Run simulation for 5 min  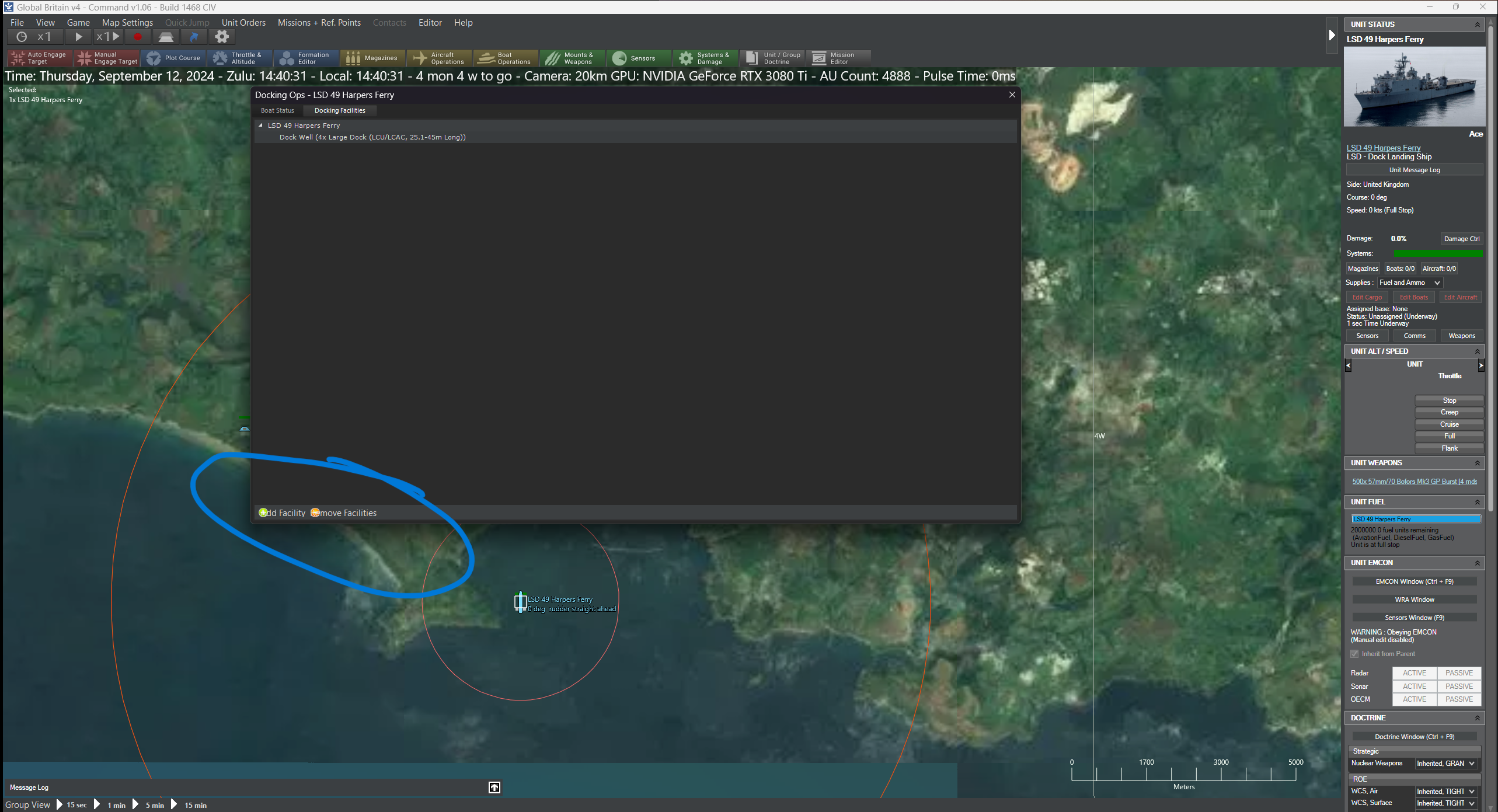coord(149,805)
